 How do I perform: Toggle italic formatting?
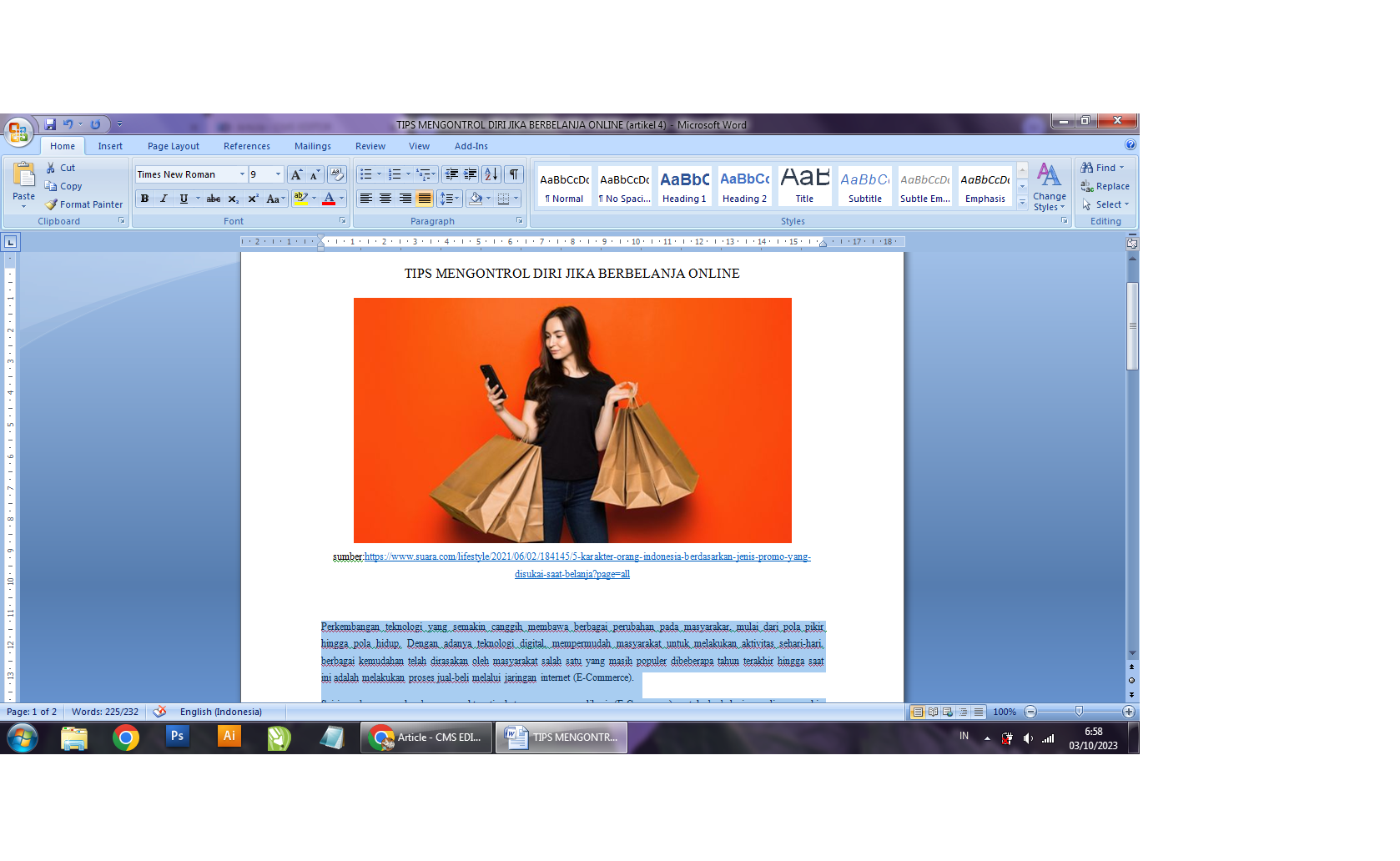[164, 199]
